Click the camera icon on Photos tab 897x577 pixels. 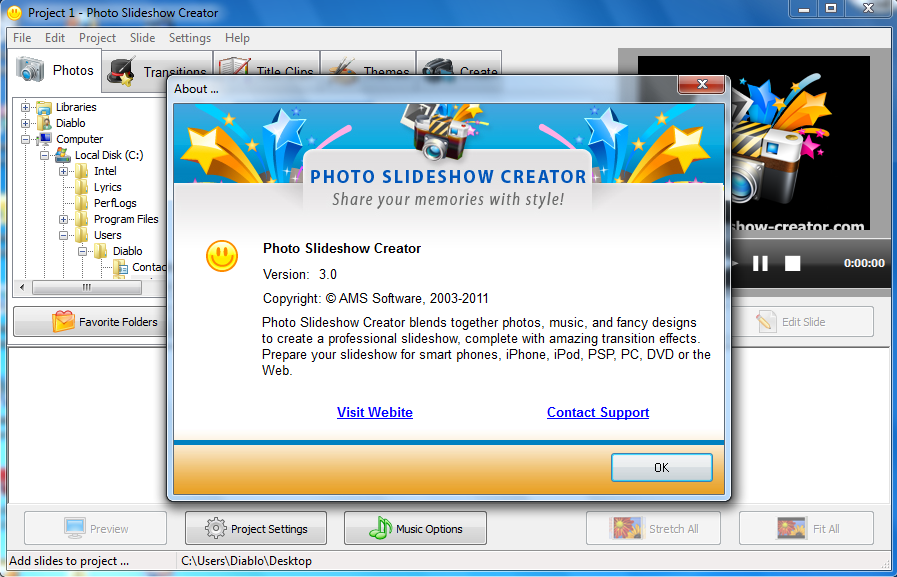(30, 69)
